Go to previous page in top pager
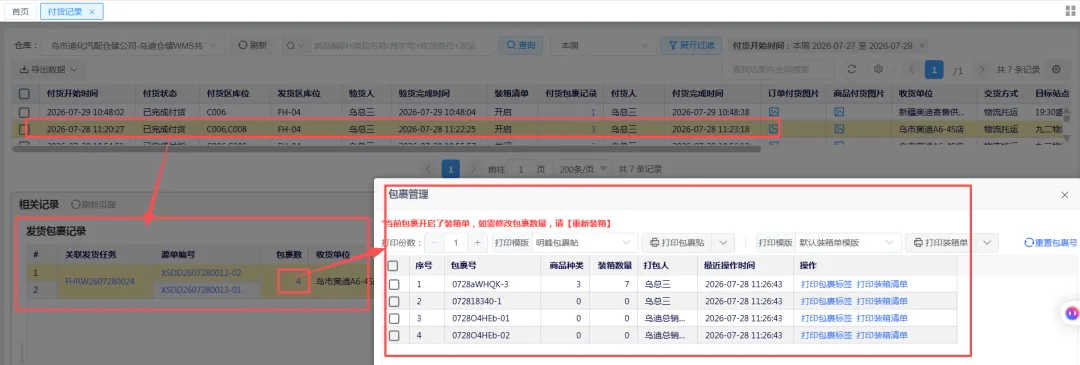Screen dimensions: 1080x365 click(x=911, y=70)
